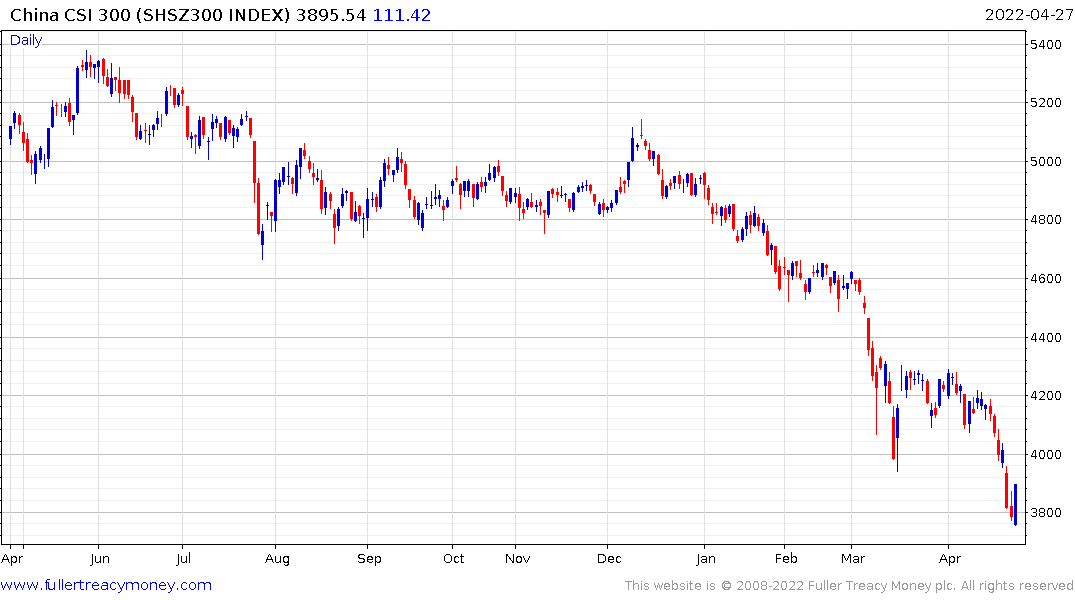This screenshot has width=1075, height=600.
Task: Select the chart title 'China CSI 300'
Action: (x=70, y=15)
